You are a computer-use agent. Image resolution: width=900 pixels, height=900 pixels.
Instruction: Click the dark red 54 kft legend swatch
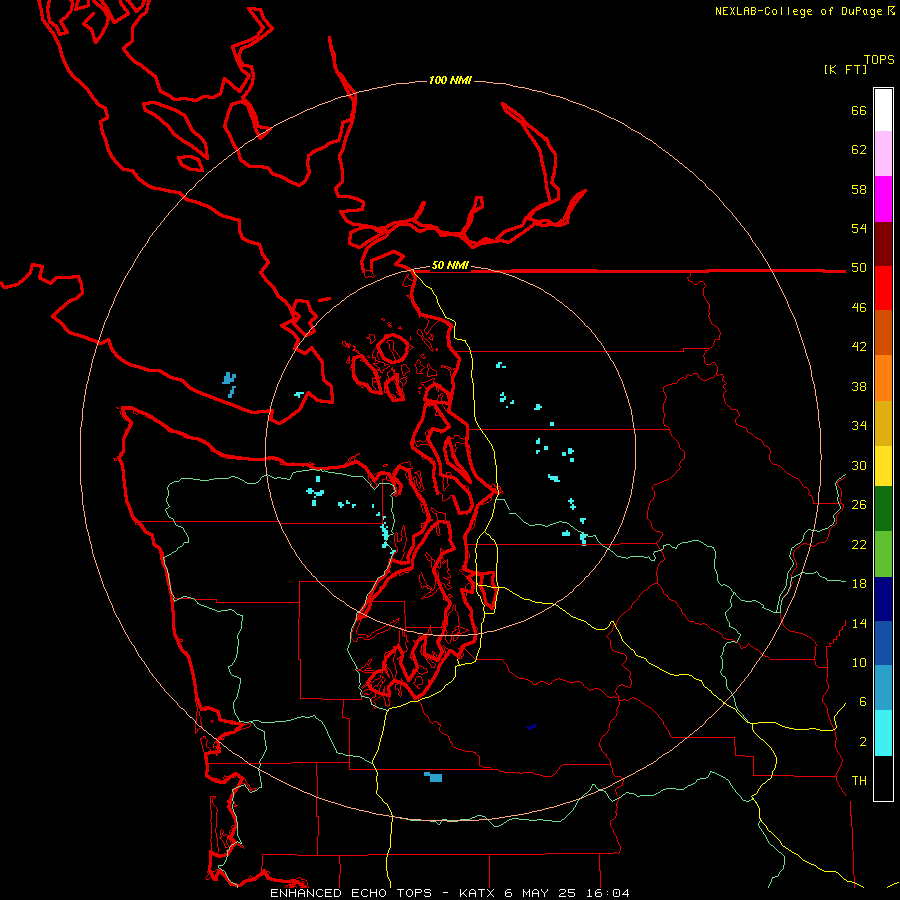tap(883, 244)
